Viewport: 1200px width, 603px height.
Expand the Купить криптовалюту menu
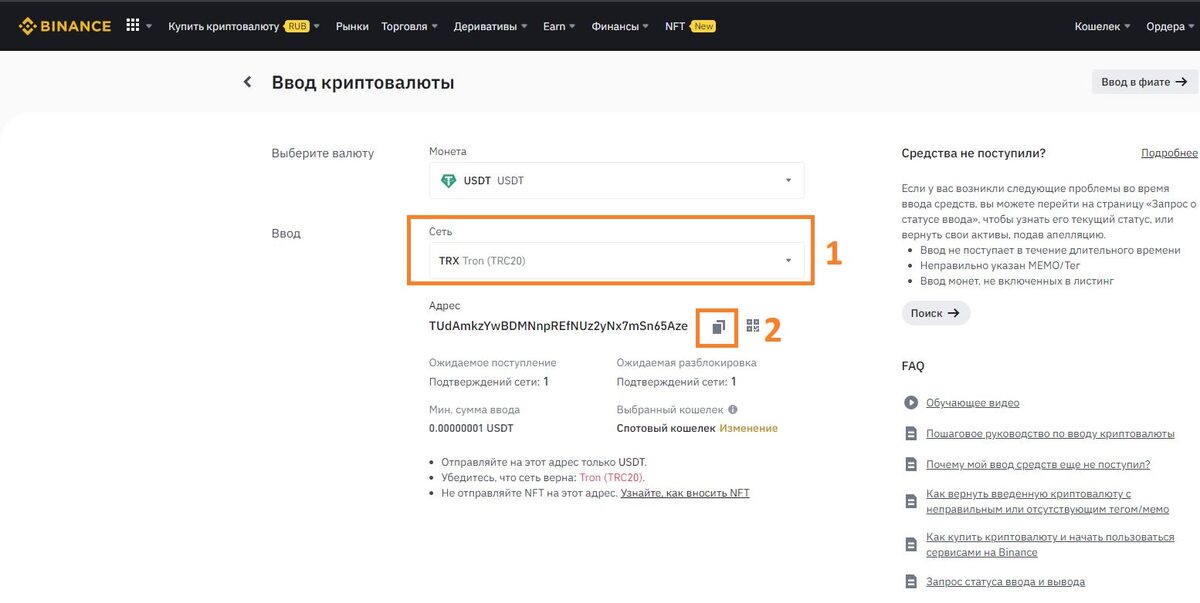(244, 26)
